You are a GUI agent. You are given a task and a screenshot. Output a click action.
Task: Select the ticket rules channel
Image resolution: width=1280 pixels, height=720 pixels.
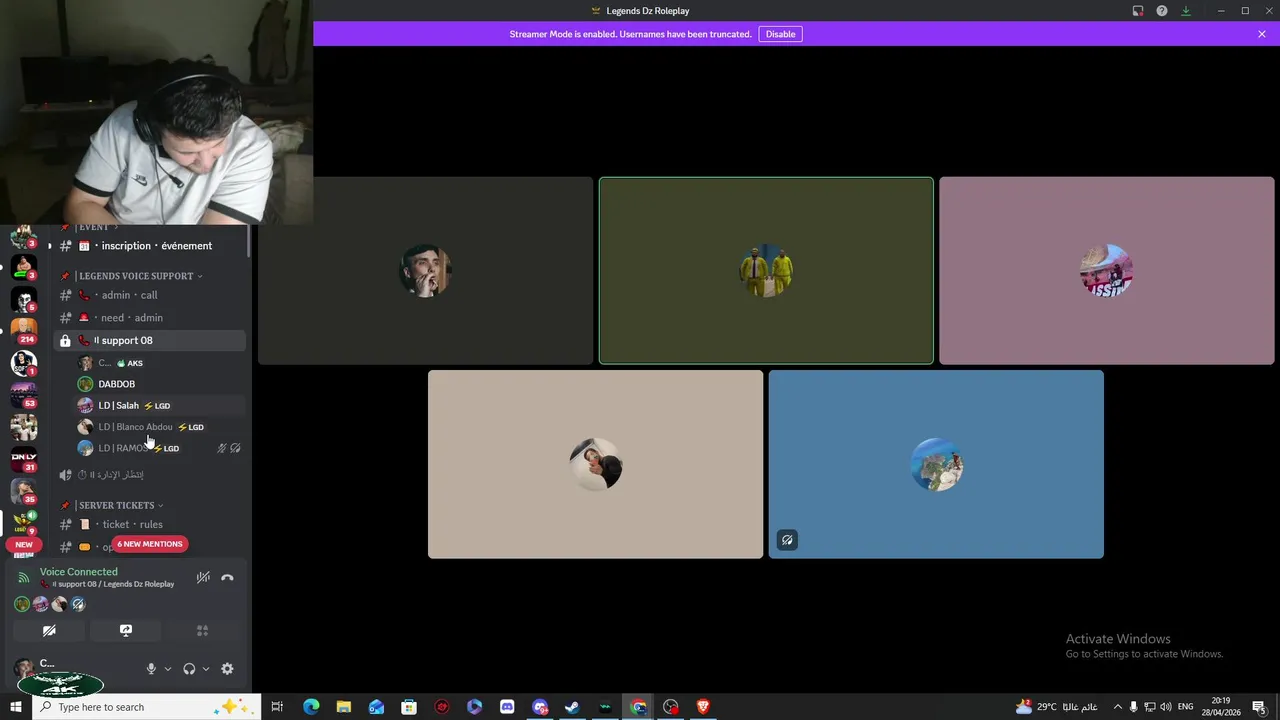click(149, 524)
